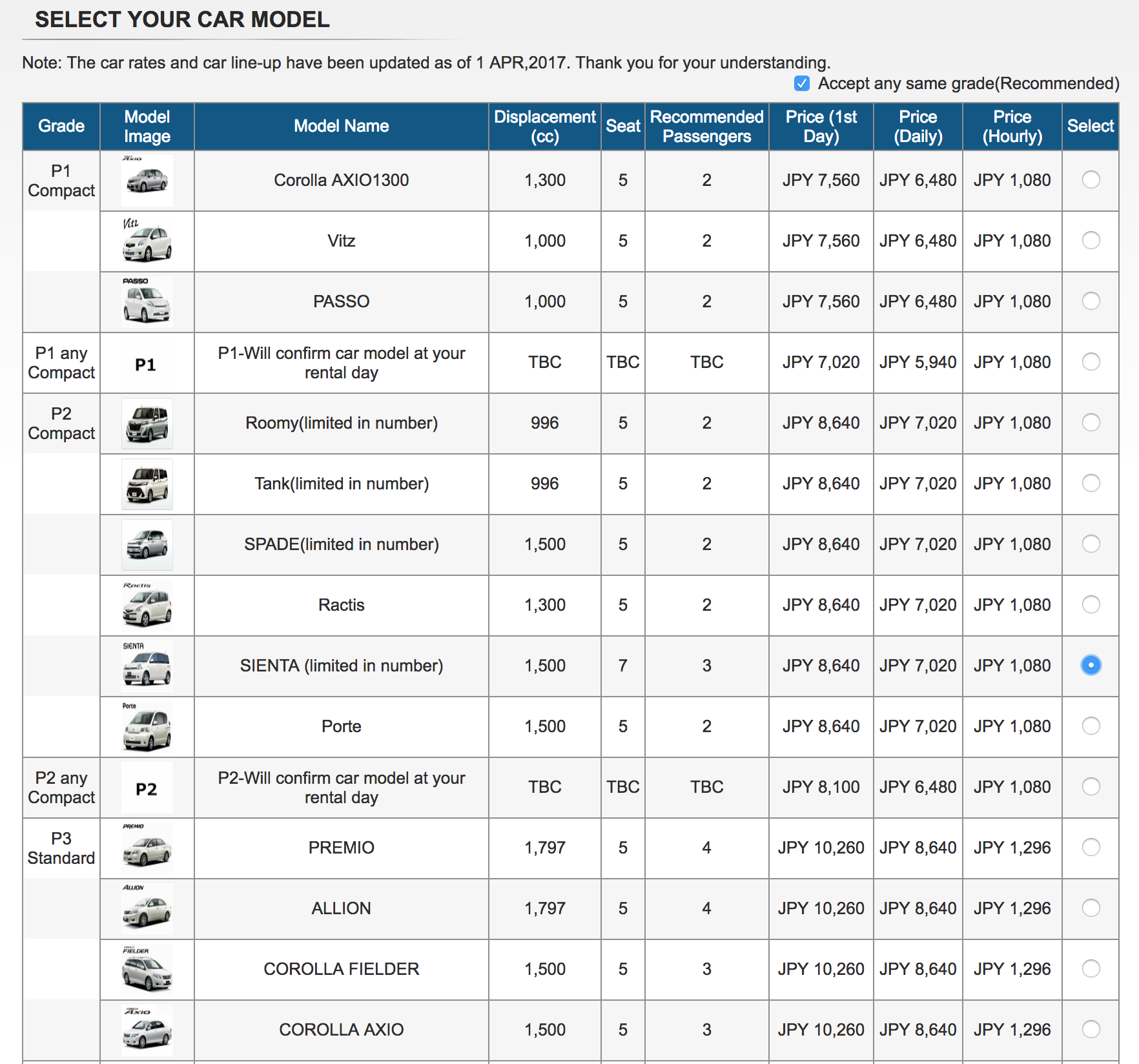Click Tank(limited in number) model name
Screen dimensions: 1139x1064
[342, 484]
